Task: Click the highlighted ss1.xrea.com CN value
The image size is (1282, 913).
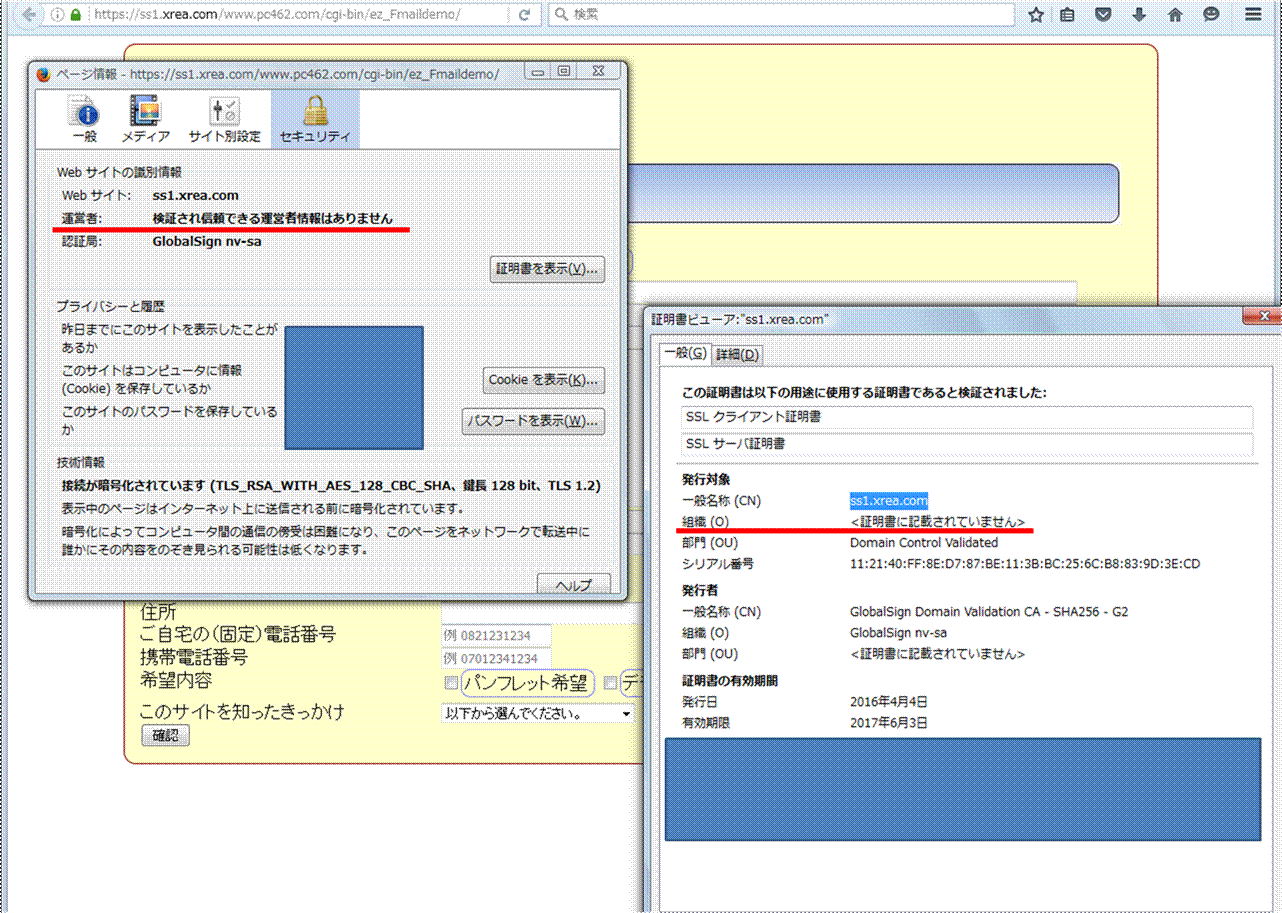Action: click(x=889, y=500)
